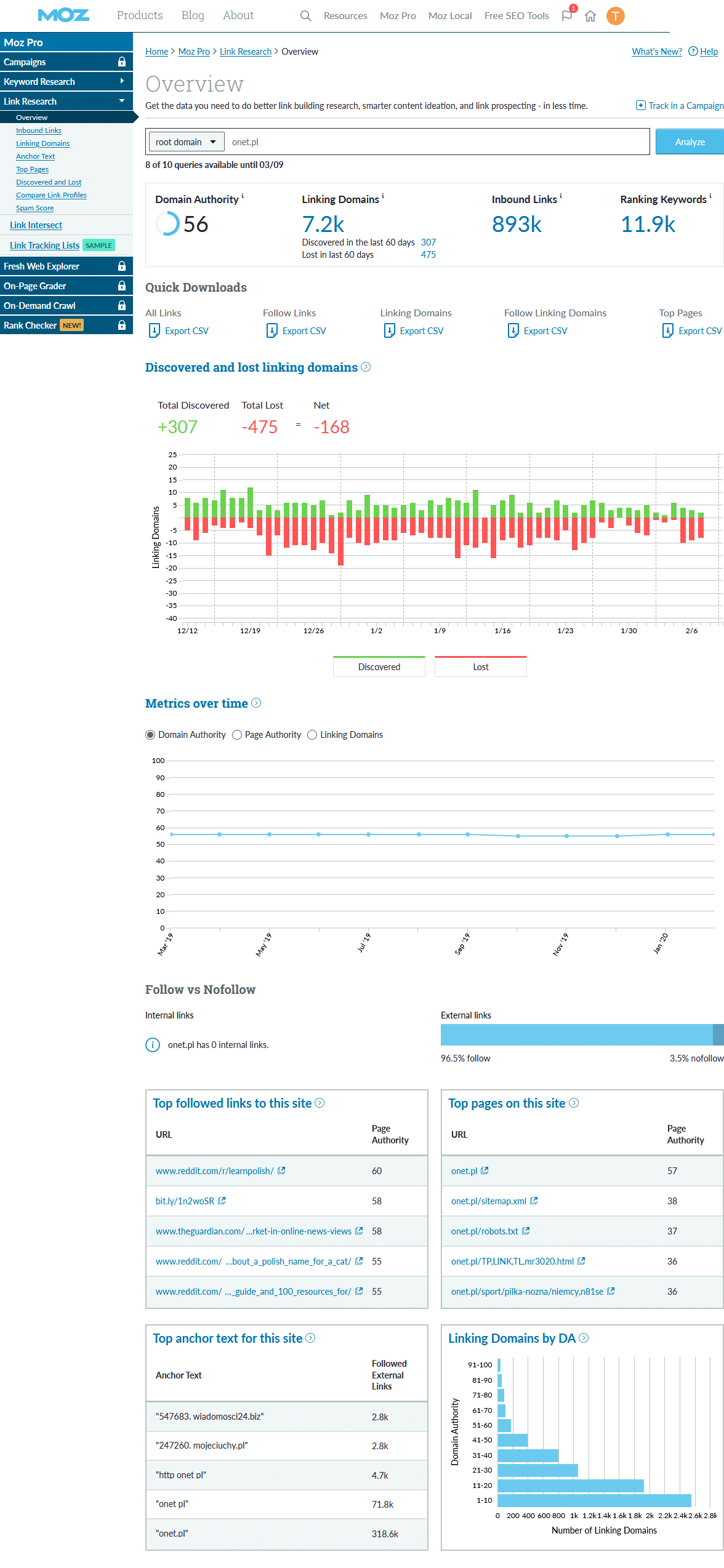This screenshot has height=1568, width=724.
Task: Open the What's New? link
Action: [x=657, y=52]
